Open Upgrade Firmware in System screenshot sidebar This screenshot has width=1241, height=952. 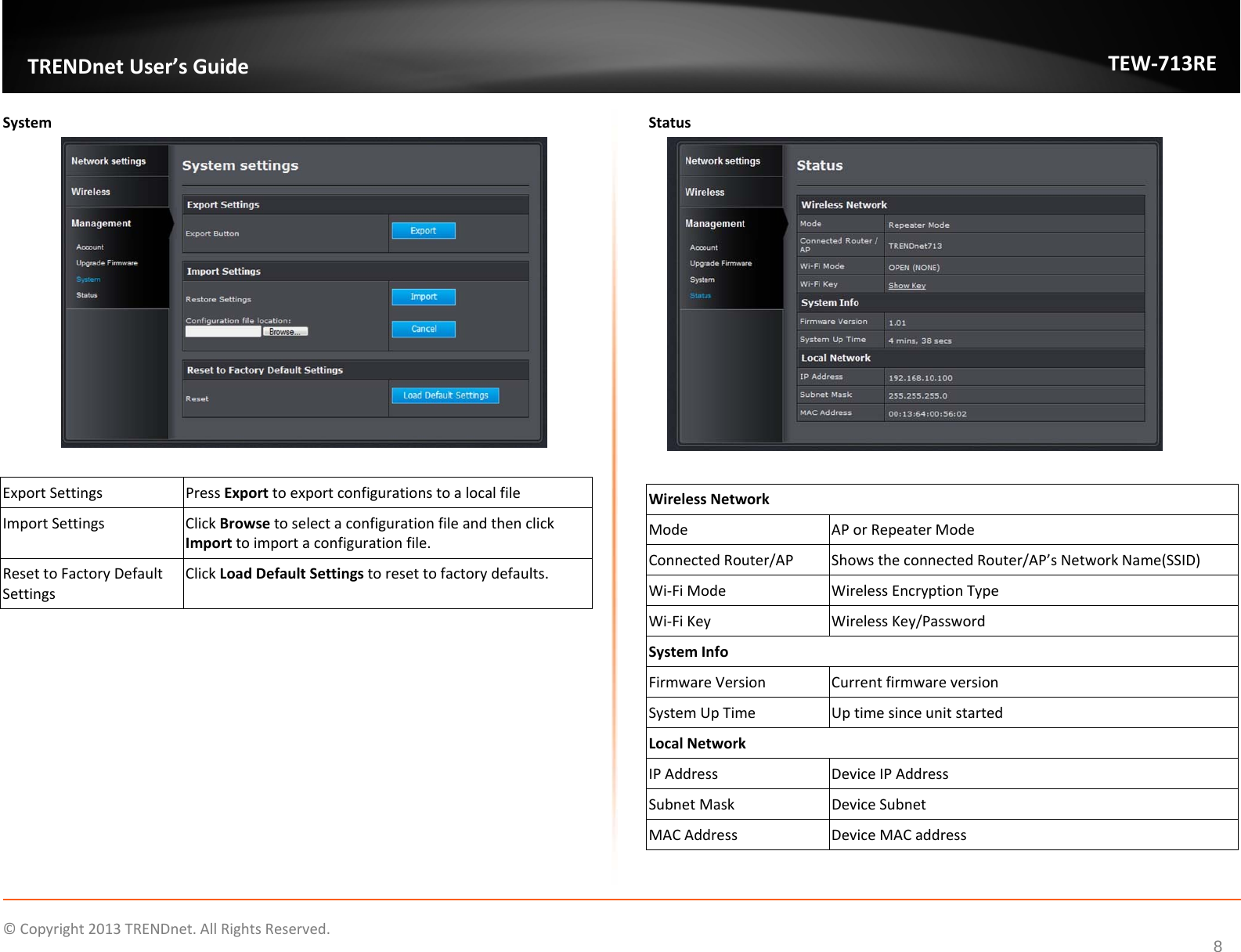pyautogui.click(x=106, y=263)
